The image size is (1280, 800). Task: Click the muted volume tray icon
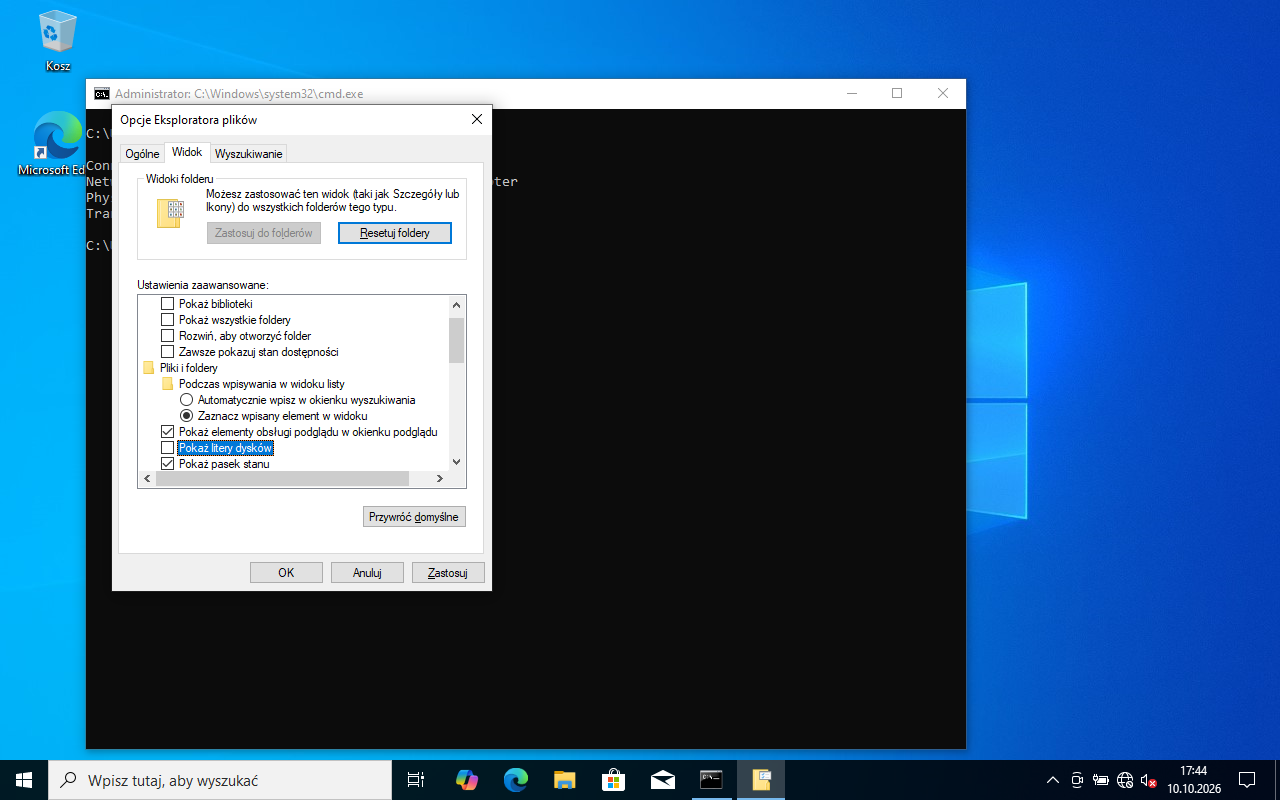1148,780
